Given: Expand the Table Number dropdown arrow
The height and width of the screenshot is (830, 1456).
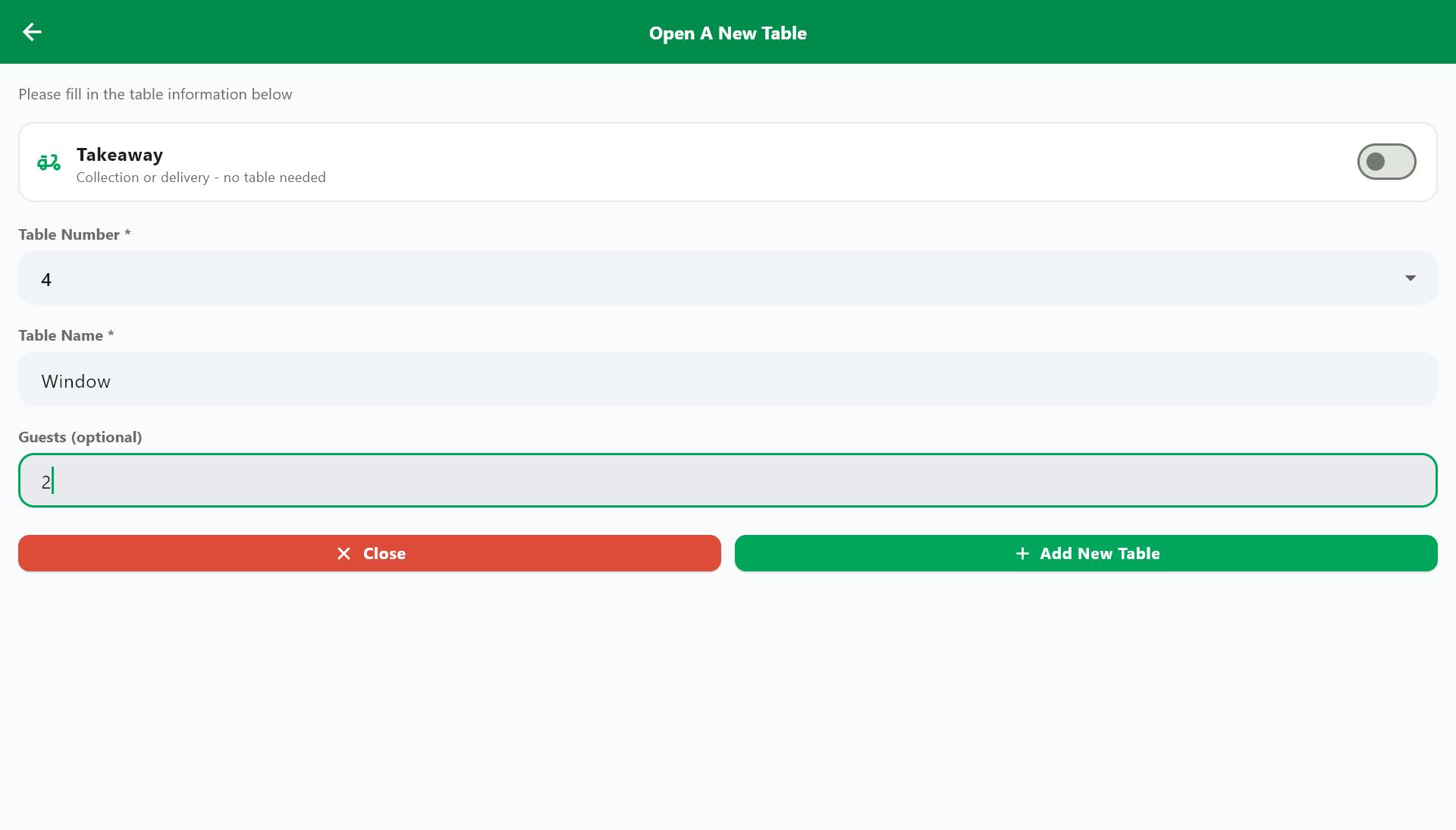Looking at the screenshot, I should [1410, 278].
